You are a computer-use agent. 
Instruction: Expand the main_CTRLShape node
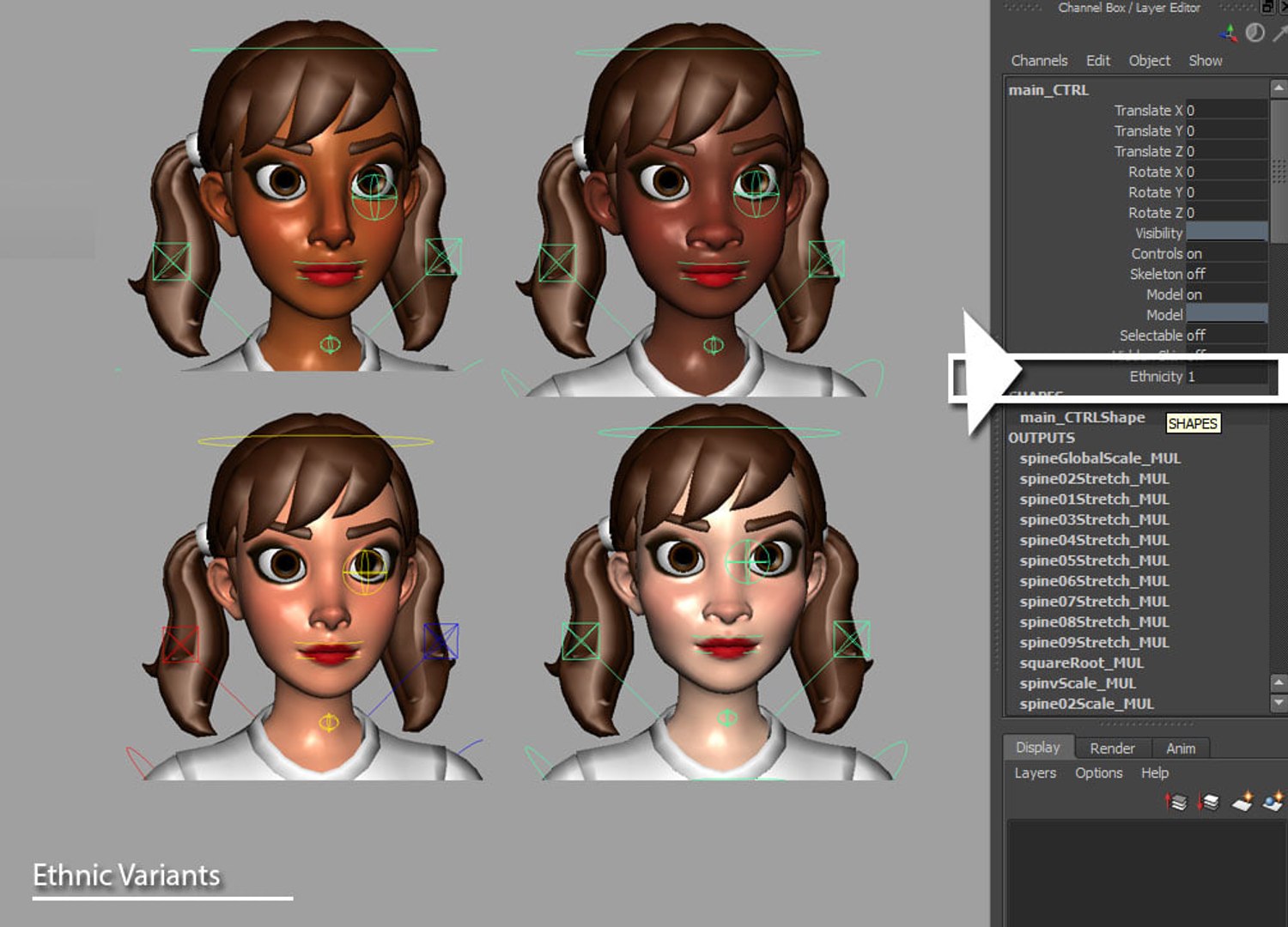1082,417
